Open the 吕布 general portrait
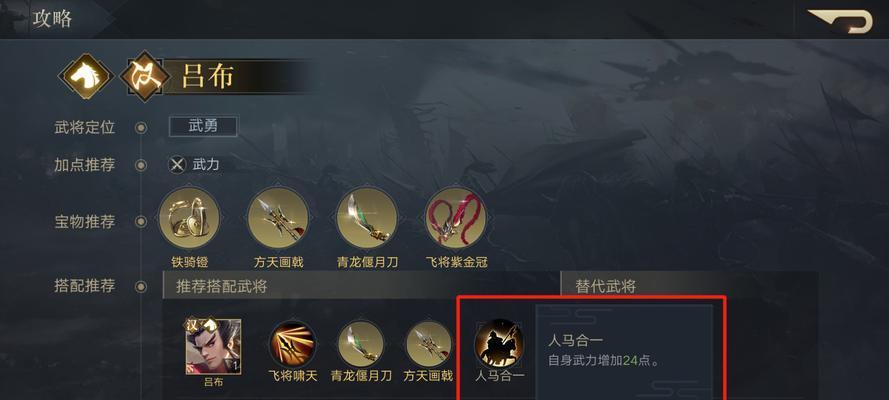Image resolution: width=889 pixels, height=400 pixels. [x=214, y=346]
